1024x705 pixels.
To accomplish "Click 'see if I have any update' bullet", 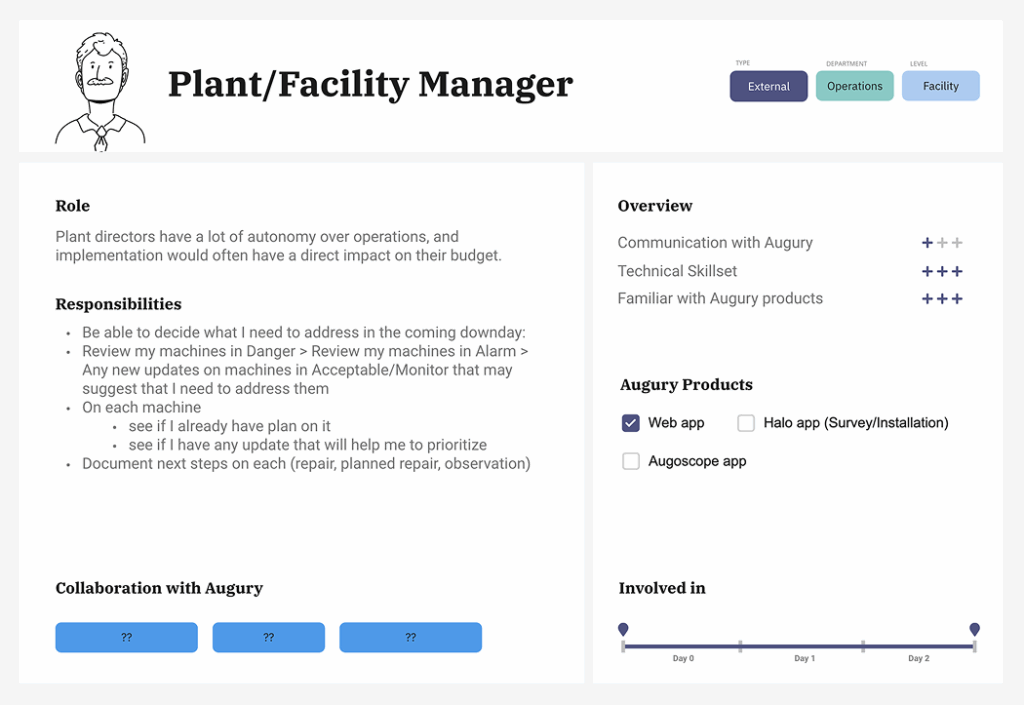I will pos(308,445).
